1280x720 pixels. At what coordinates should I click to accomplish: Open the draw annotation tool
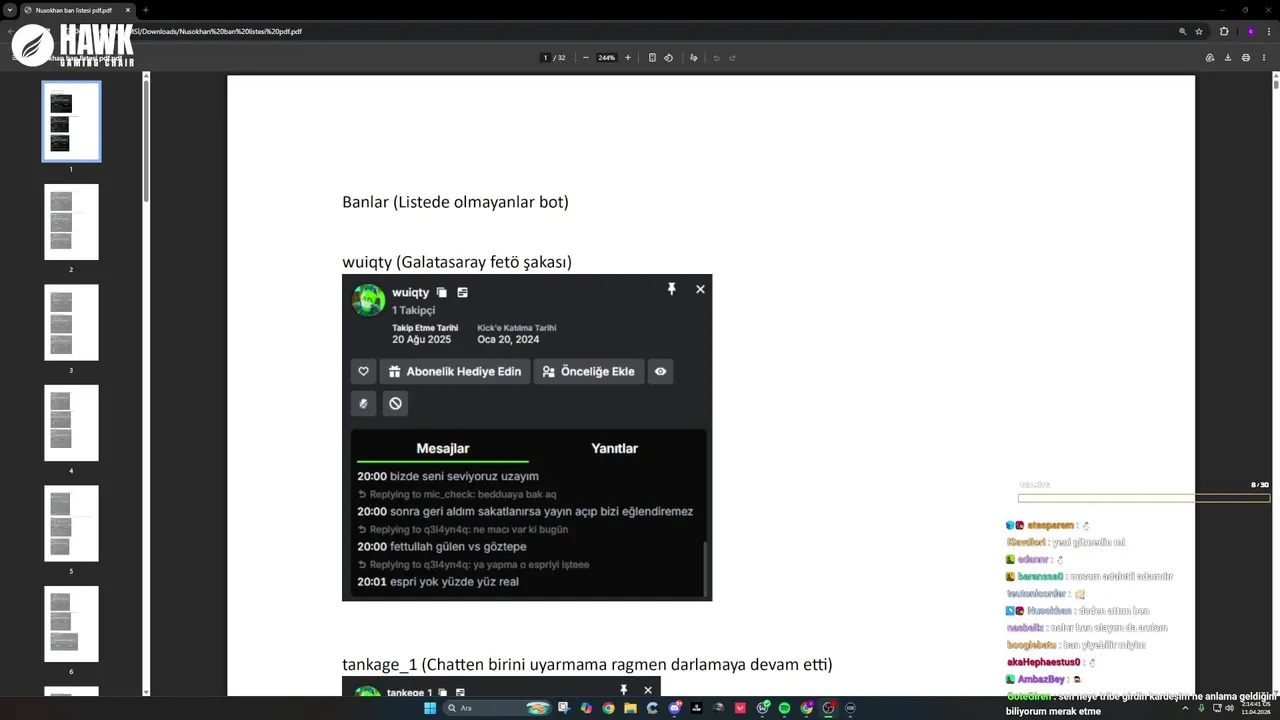[x=694, y=58]
